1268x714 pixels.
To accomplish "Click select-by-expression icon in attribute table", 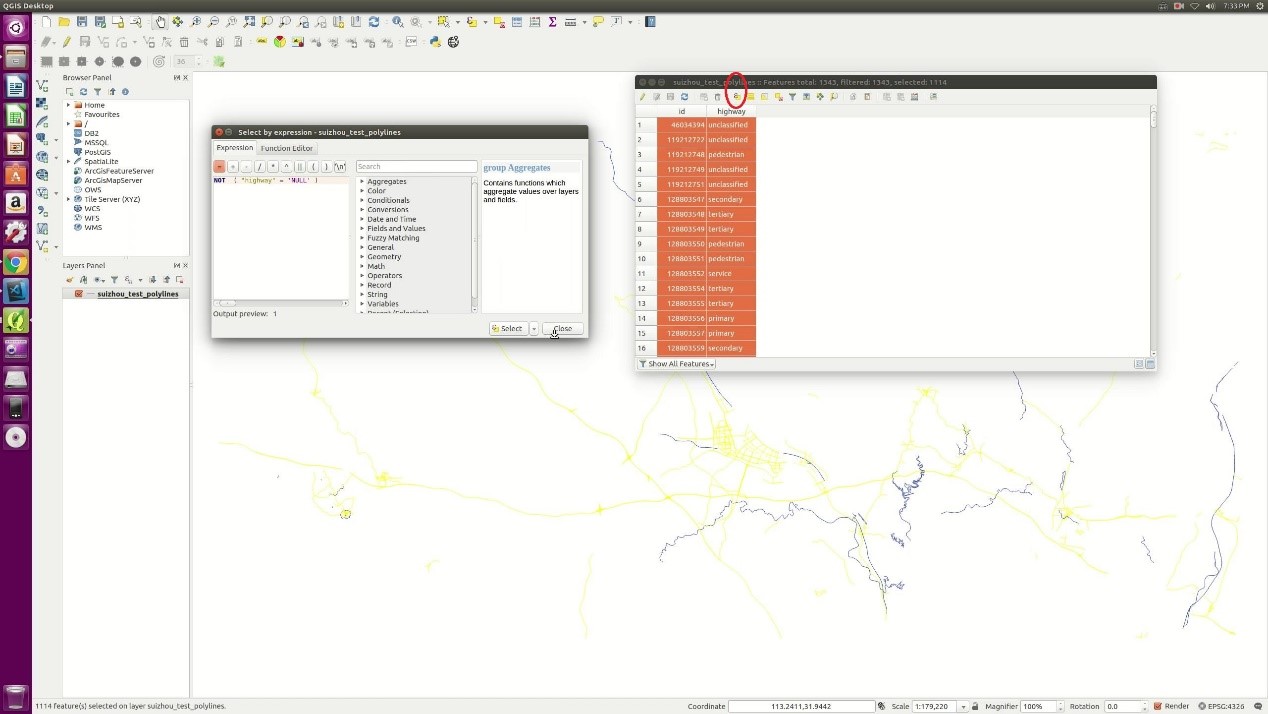I will click(736, 97).
